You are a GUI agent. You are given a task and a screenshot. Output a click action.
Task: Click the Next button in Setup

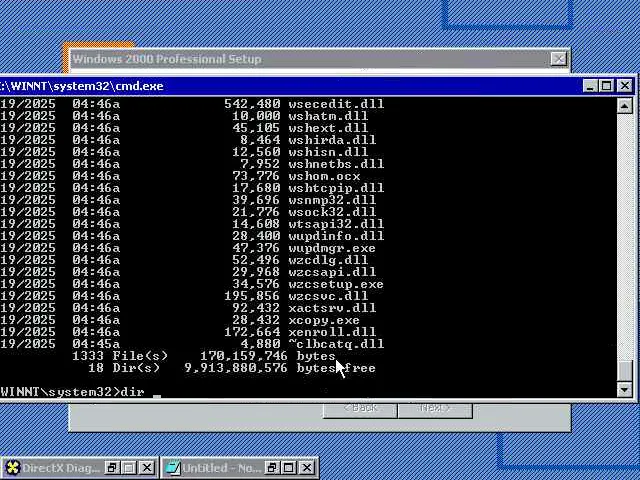point(435,410)
